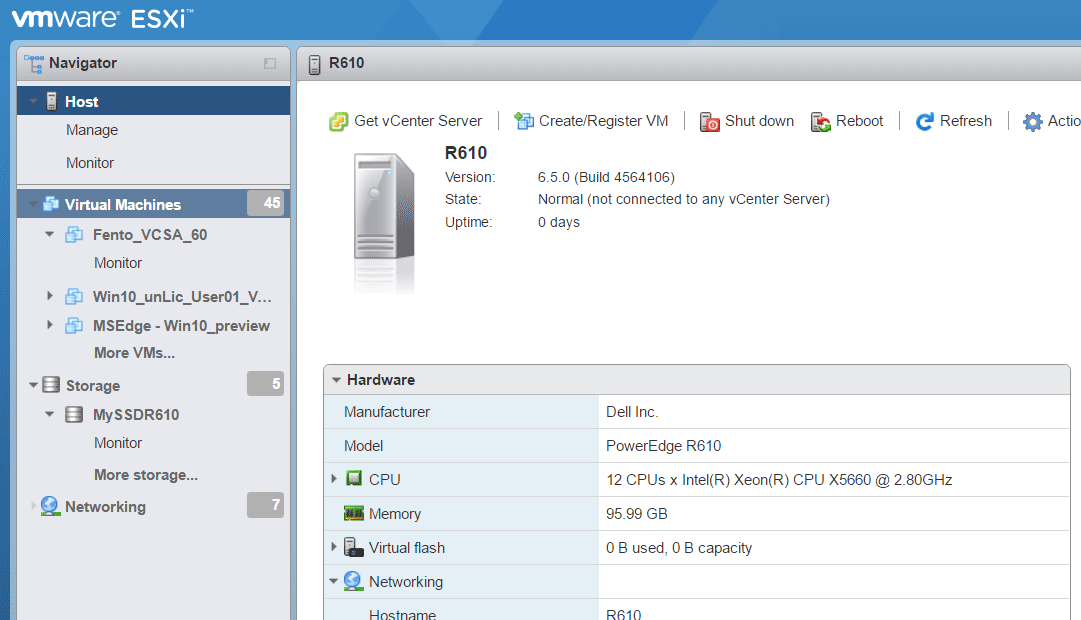Expand the CPU hardware row
This screenshot has width=1081, height=620.
coord(334,479)
